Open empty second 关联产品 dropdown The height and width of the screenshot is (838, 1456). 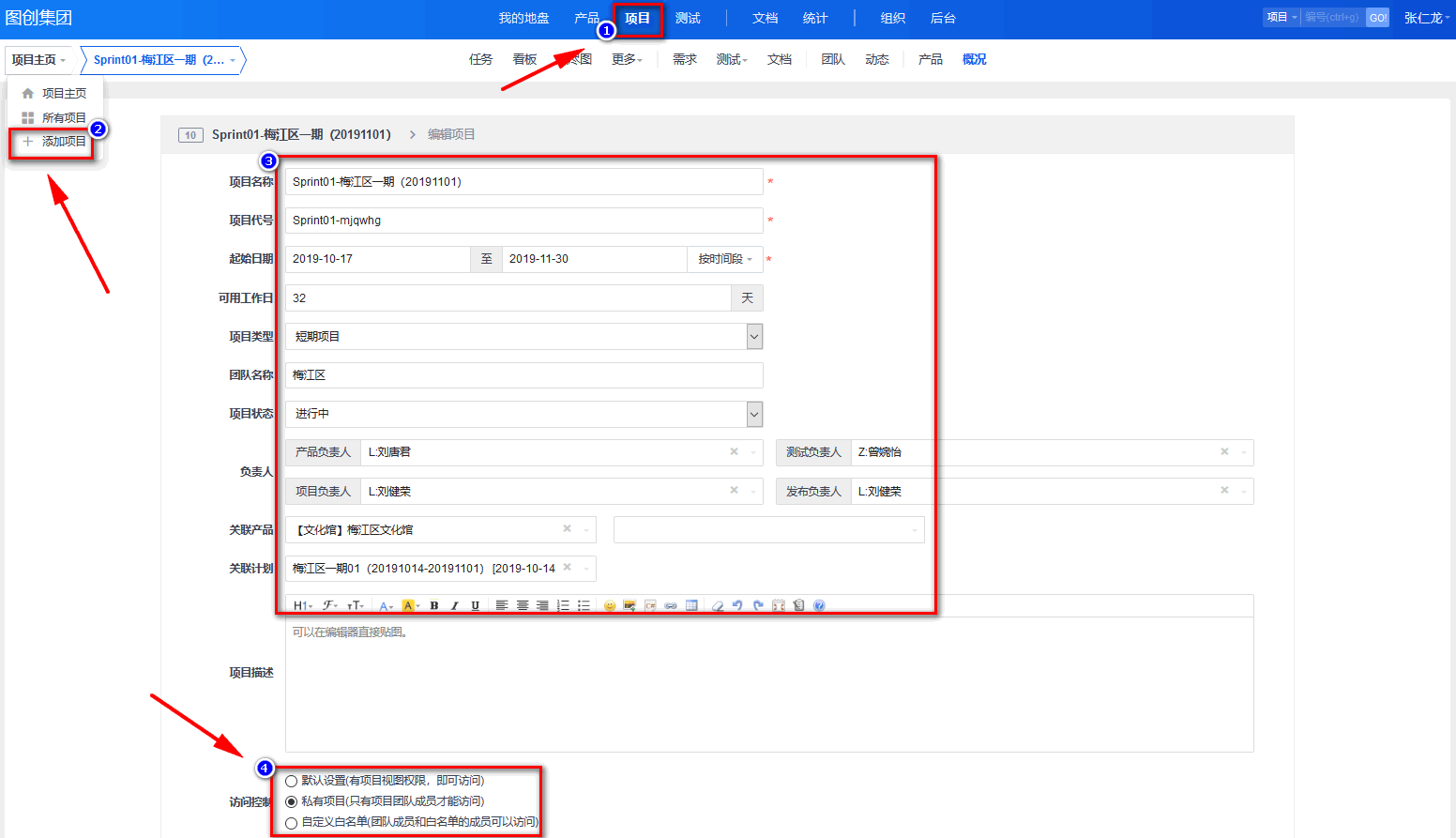pos(769,530)
